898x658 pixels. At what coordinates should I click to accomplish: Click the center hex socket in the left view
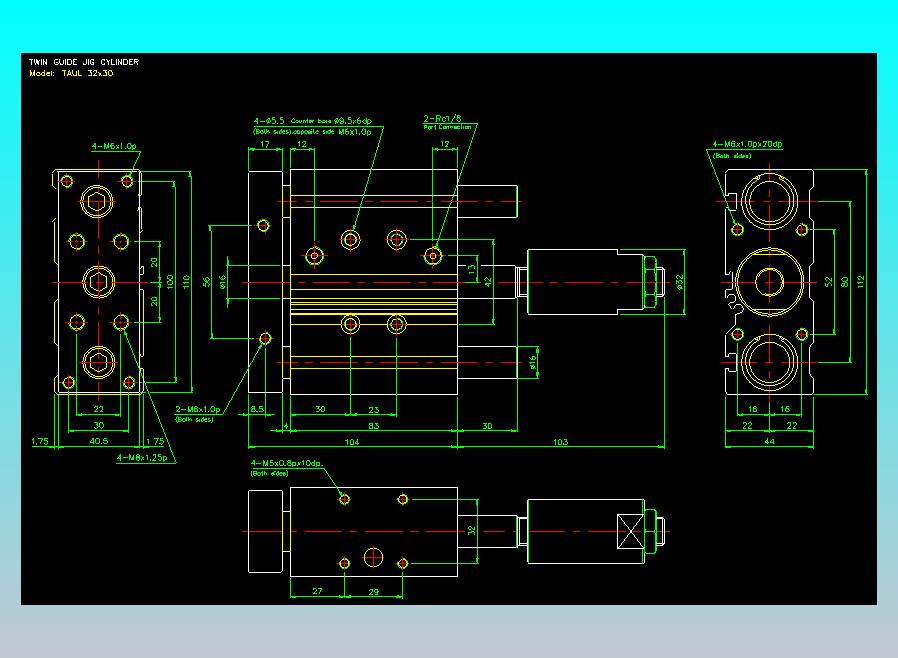(99, 282)
